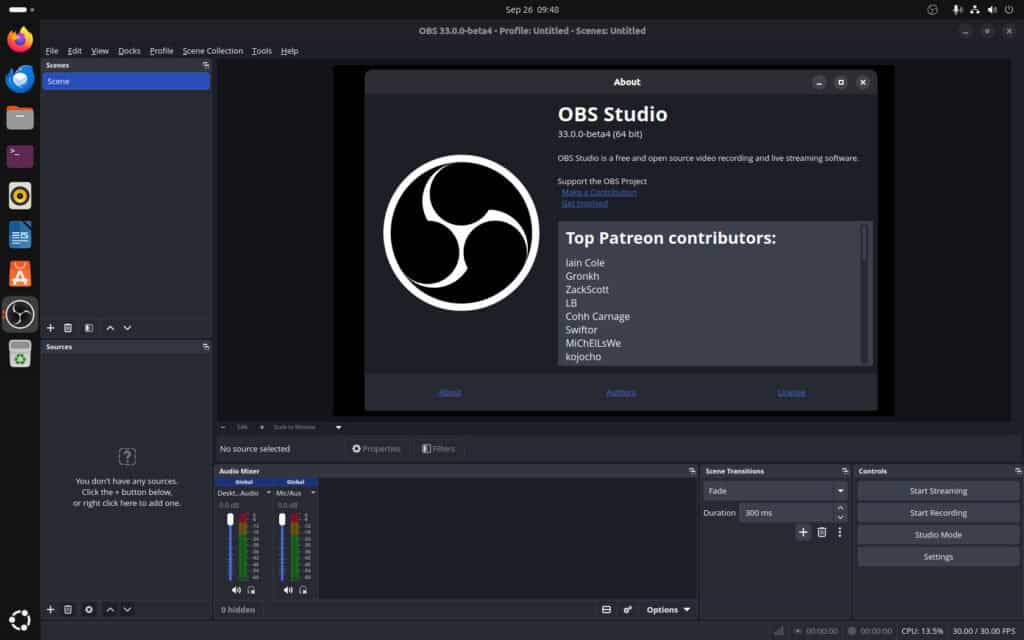This screenshot has width=1024, height=640.
Task: Remove source using Sources panel trash icon
Action: point(68,609)
